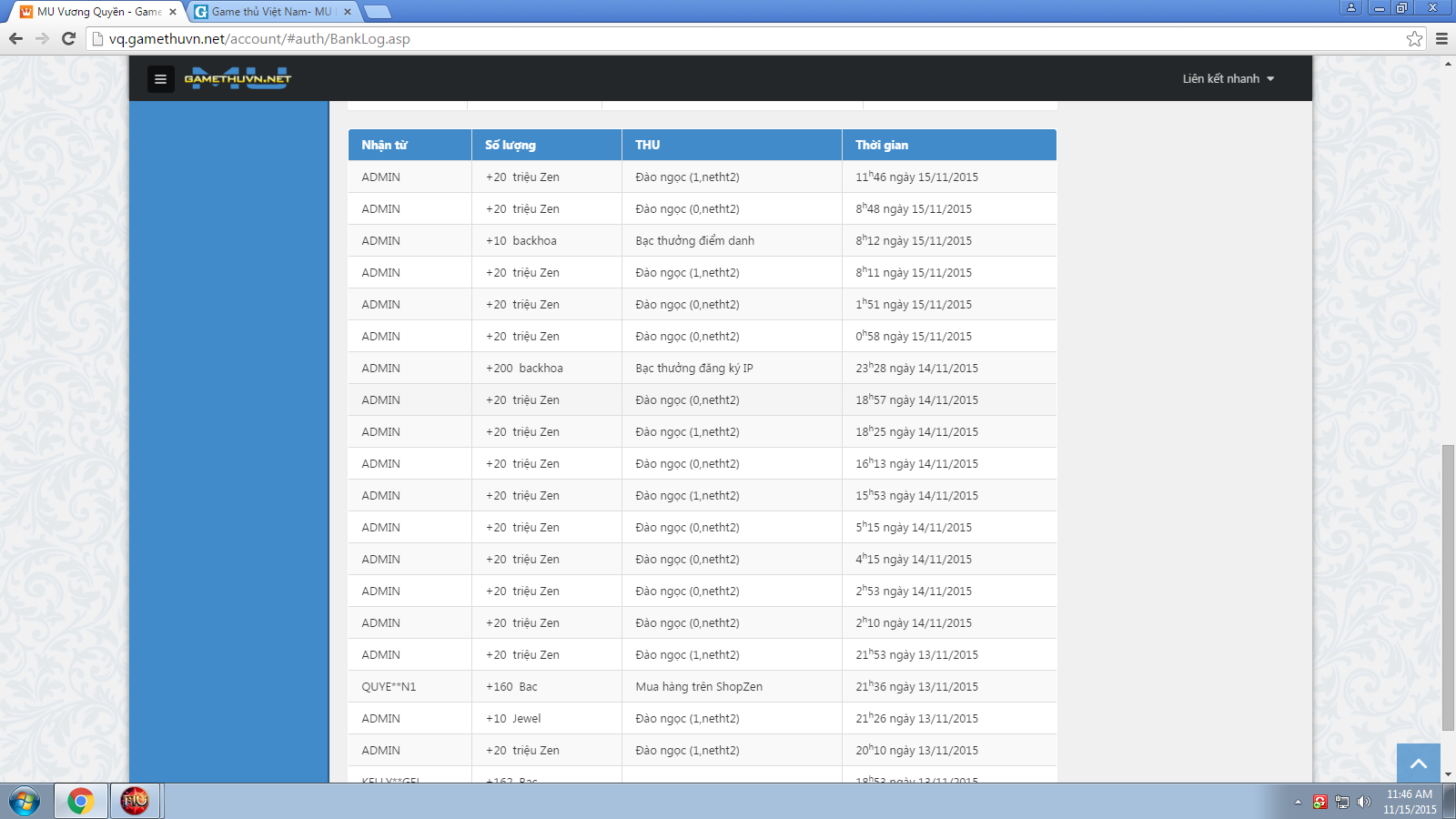Reload the current page
Viewport: 1456px width, 819px height.
pyautogui.click(x=68, y=38)
